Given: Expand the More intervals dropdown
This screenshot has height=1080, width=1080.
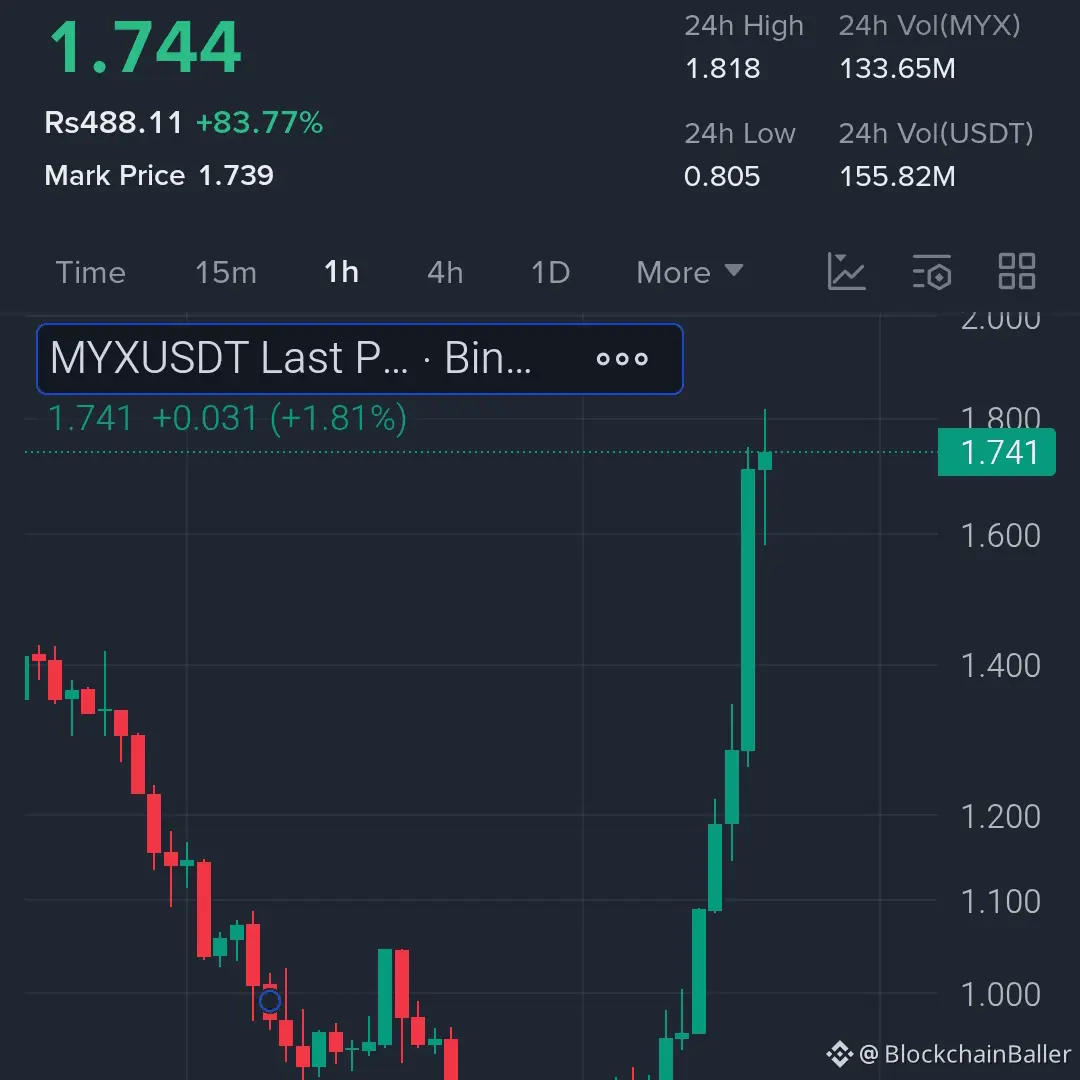Looking at the screenshot, I should [689, 273].
